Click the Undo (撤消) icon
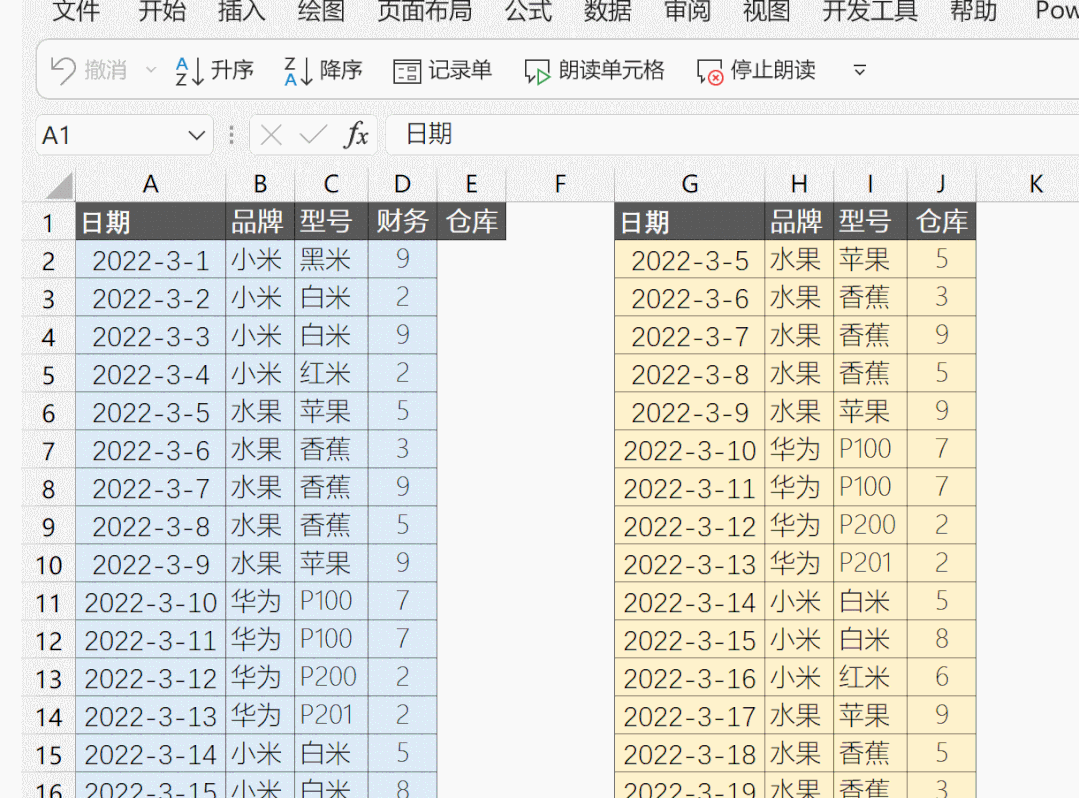This screenshot has width=1079, height=798. tap(63, 70)
